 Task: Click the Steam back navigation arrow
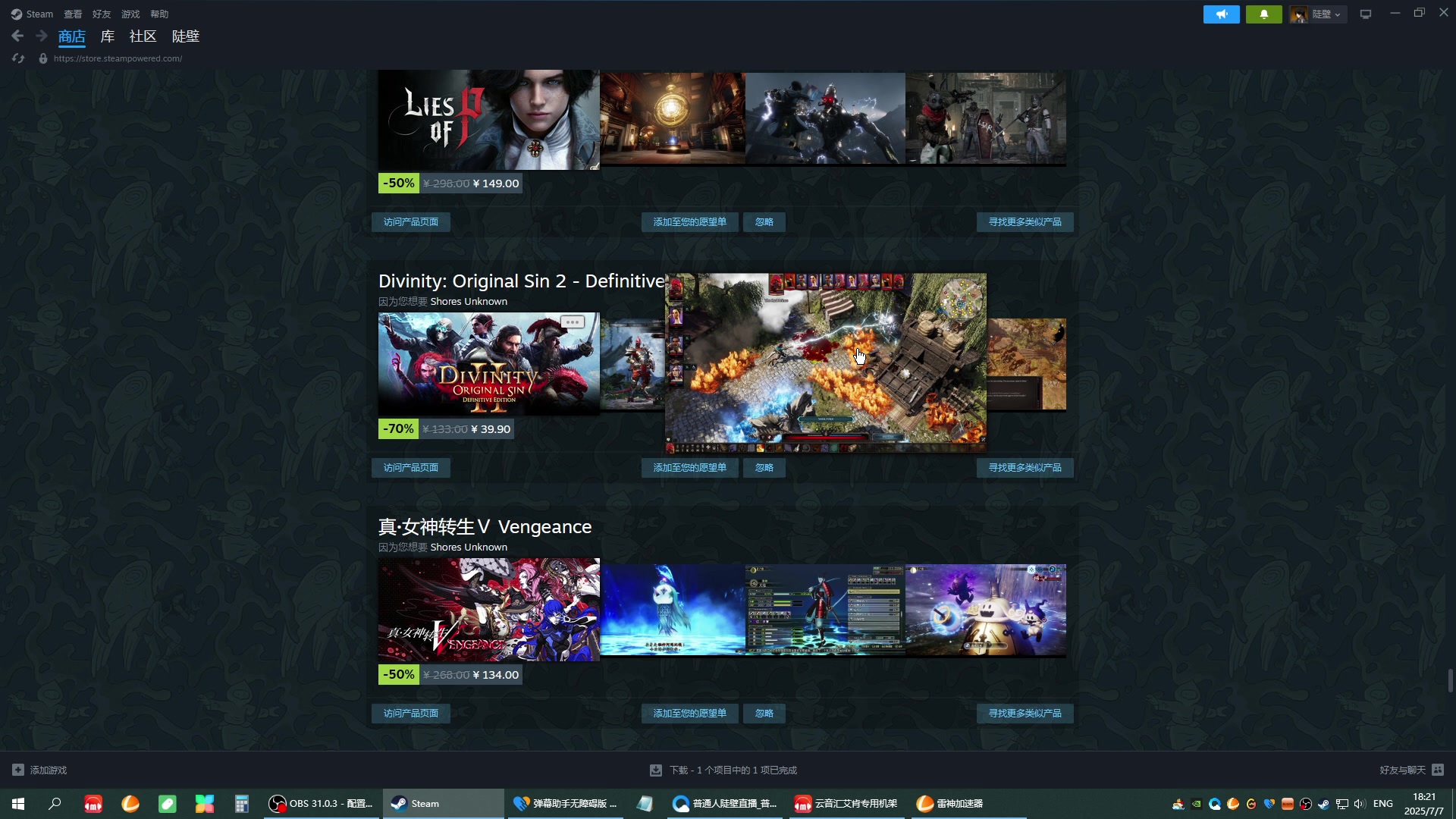(x=17, y=36)
